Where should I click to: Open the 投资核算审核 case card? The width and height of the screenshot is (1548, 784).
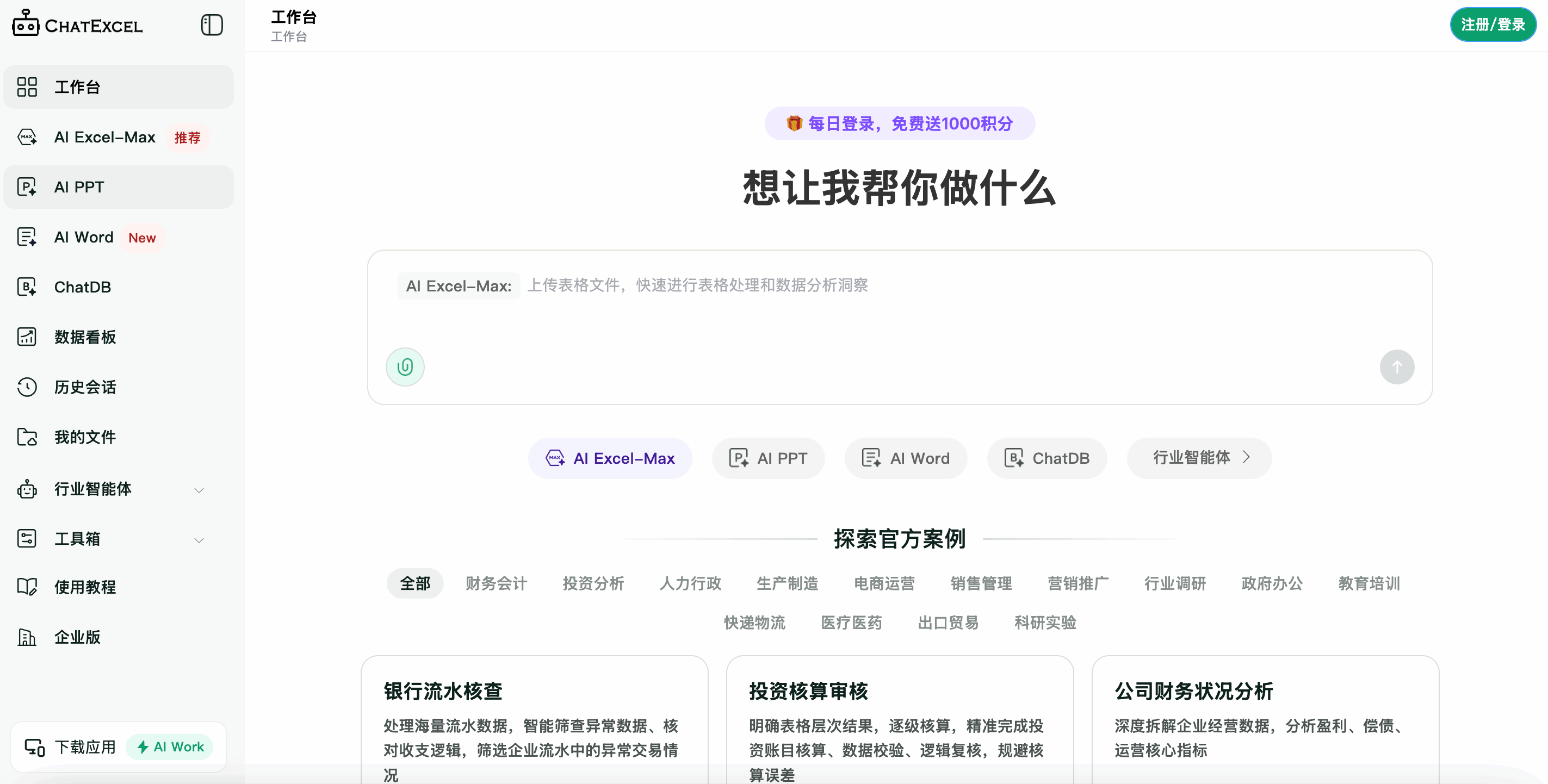(900, 720)
